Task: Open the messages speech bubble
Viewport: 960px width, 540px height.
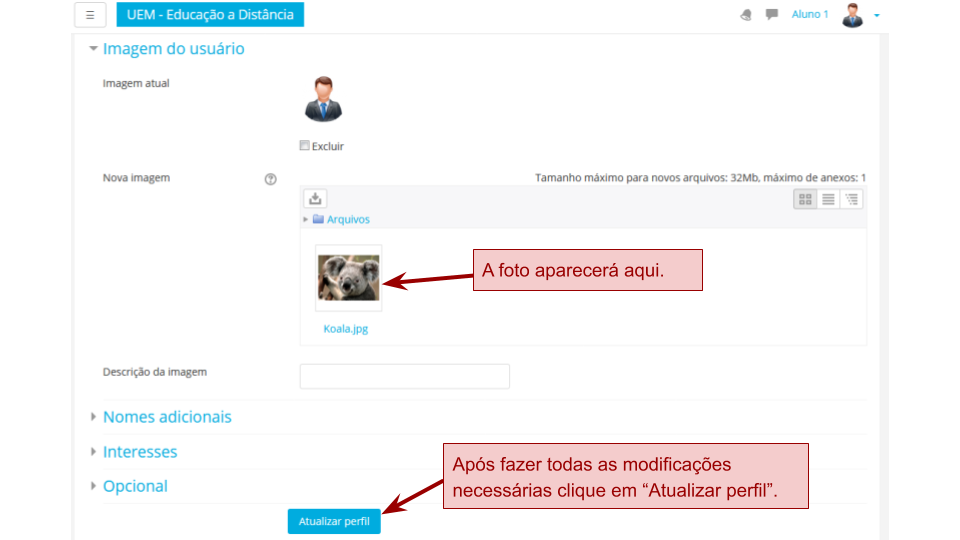Action: [772, 15]
